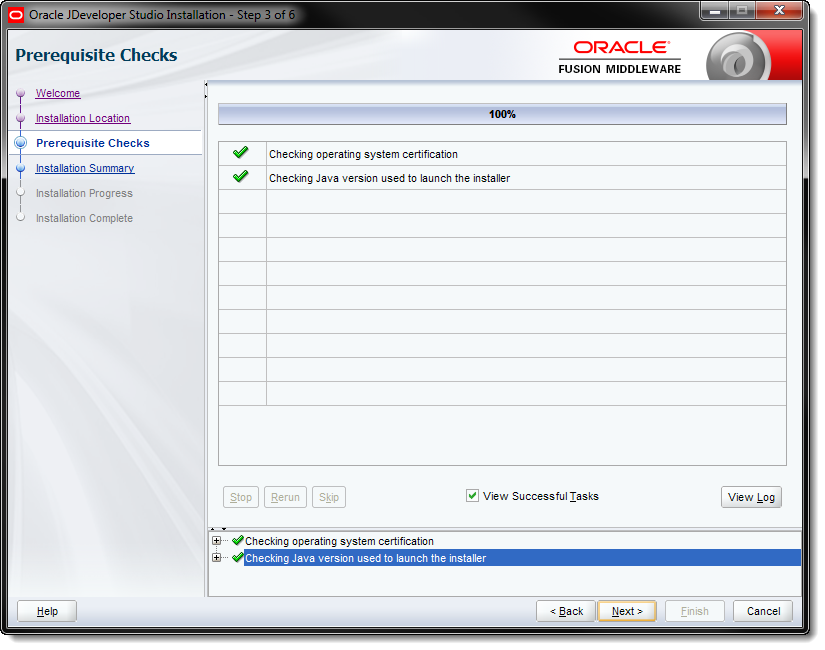
Task: Expand the operating system certification tree node
Action: (216, 541)
